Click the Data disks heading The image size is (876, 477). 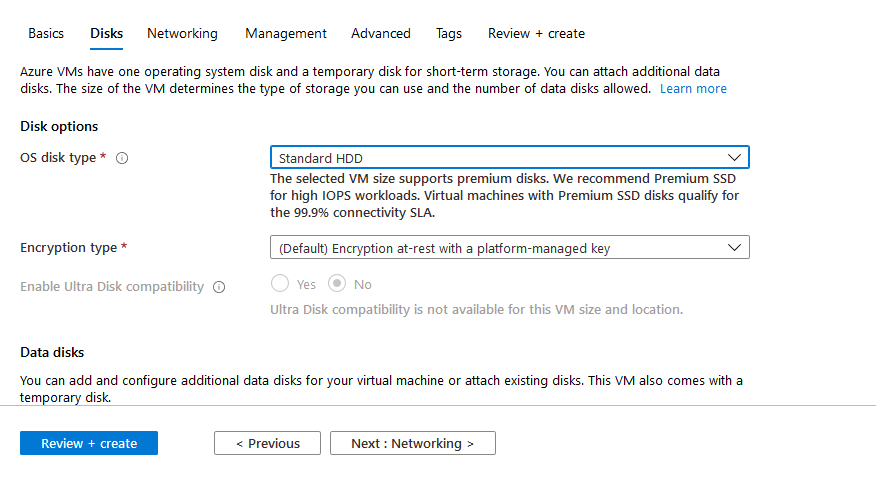tap(52, 352)
